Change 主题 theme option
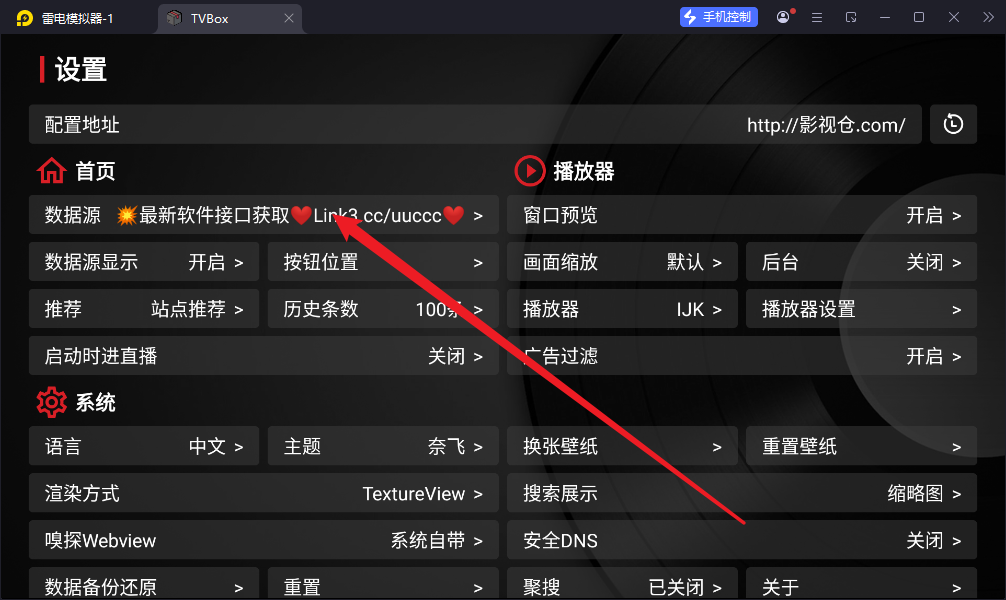Viewport: 1006px width, 600px height. tap(383, 446)
